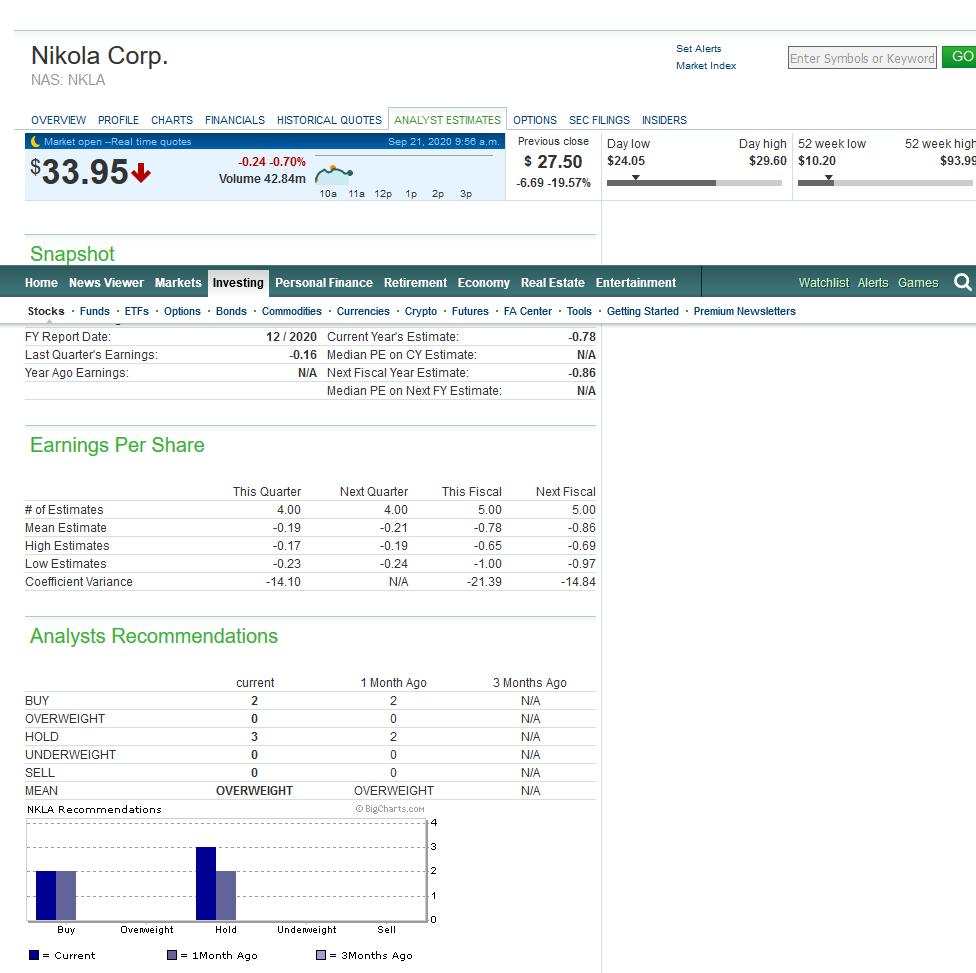Click the Getting Started link

pos(642,311)
